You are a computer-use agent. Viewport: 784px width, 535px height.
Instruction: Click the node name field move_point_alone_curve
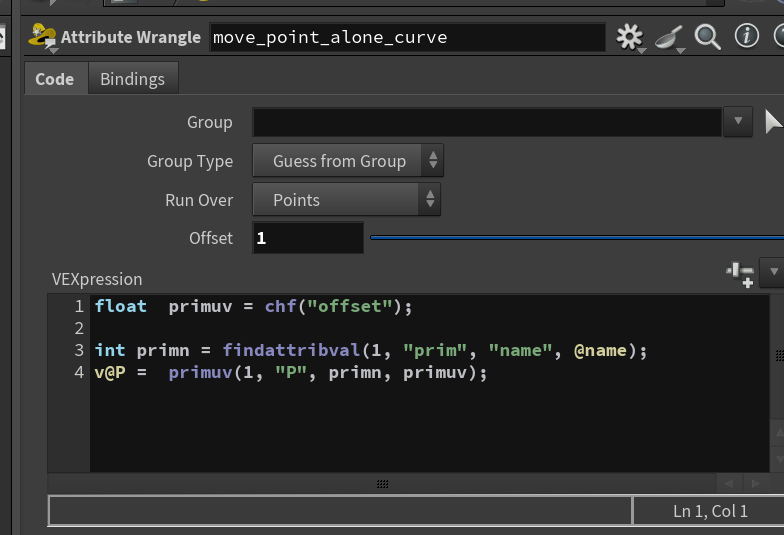pos(408,38)
